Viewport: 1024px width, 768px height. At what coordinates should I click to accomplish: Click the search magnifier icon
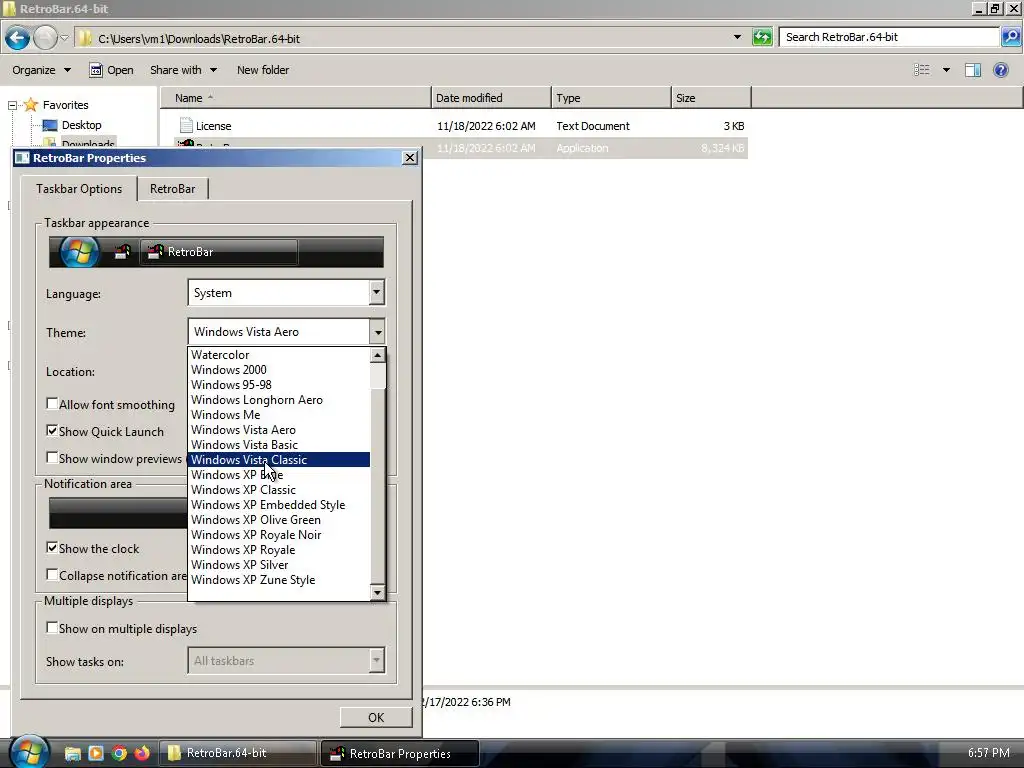point(1010,37)
